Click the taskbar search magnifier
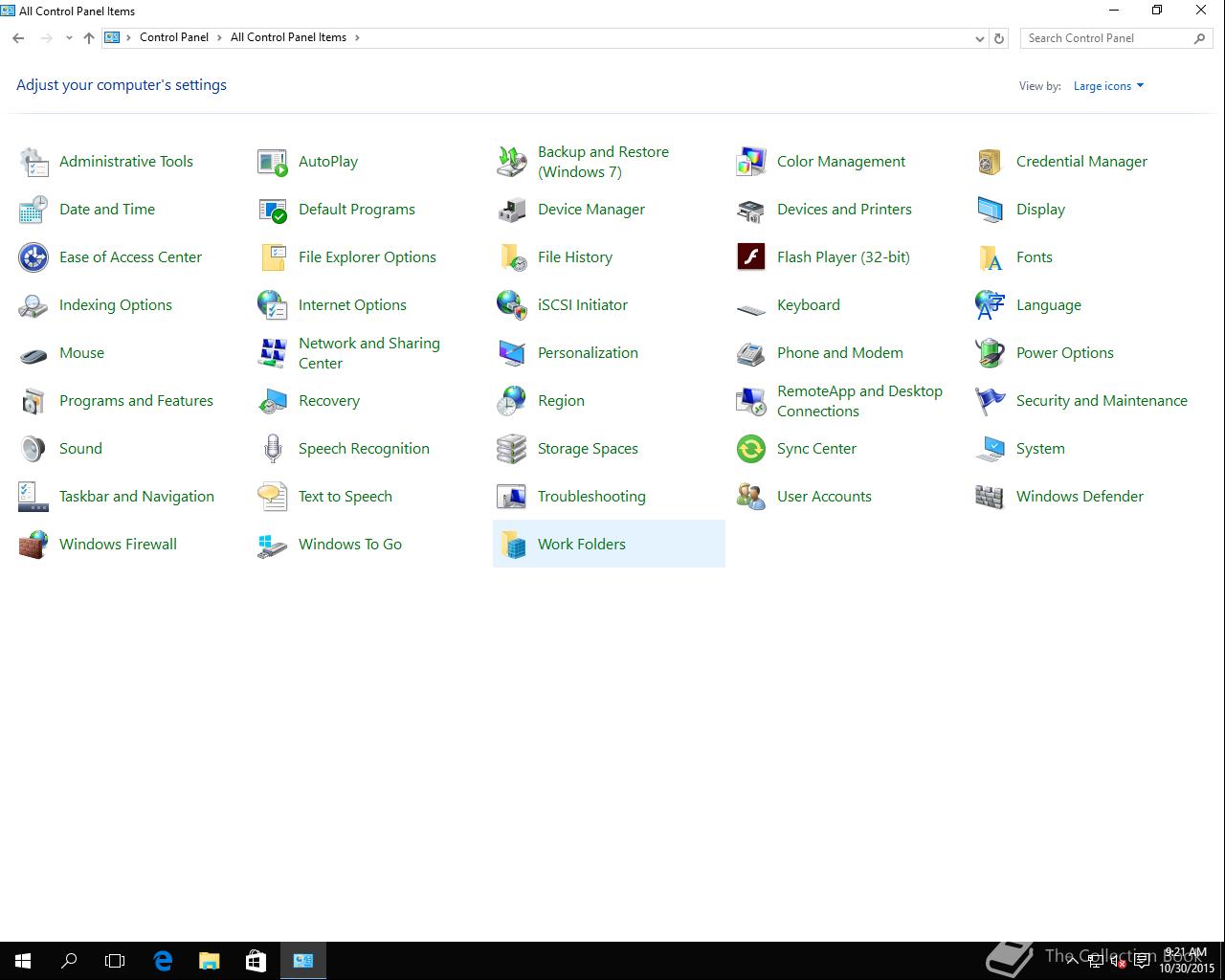Screen dimensions: 1225x980 coord(69,961)
